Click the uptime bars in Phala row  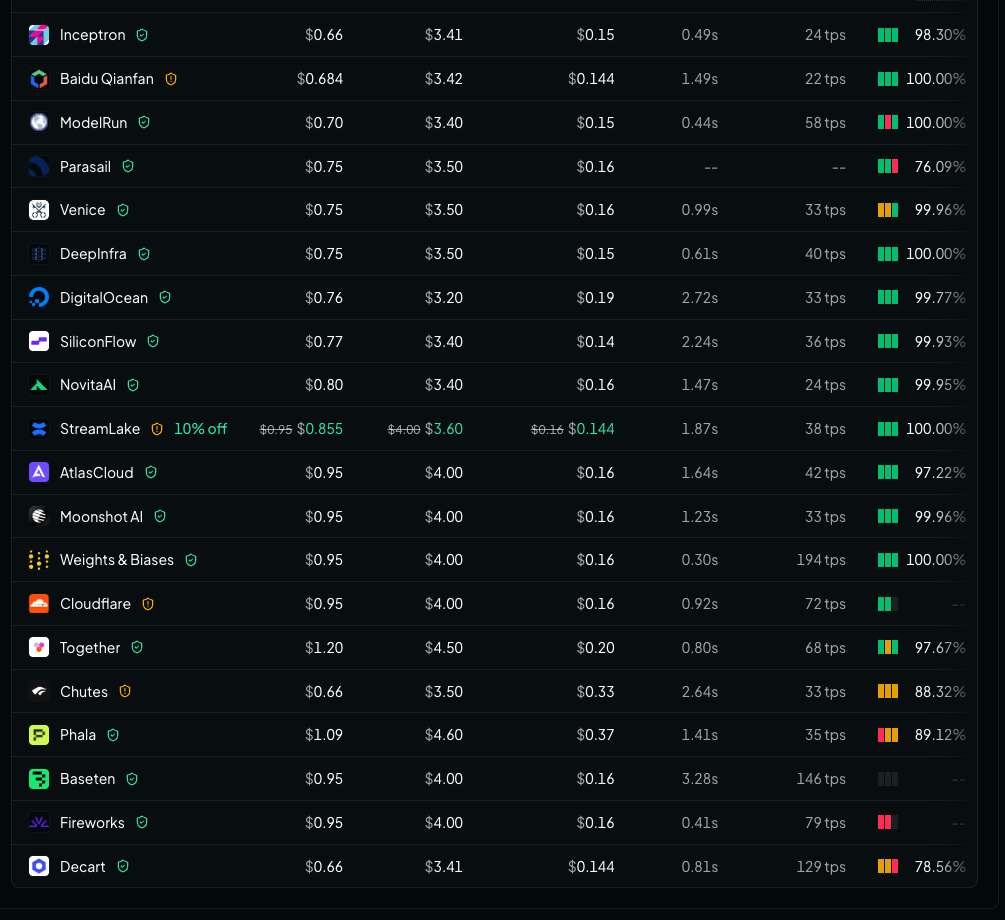pos(888,735)
